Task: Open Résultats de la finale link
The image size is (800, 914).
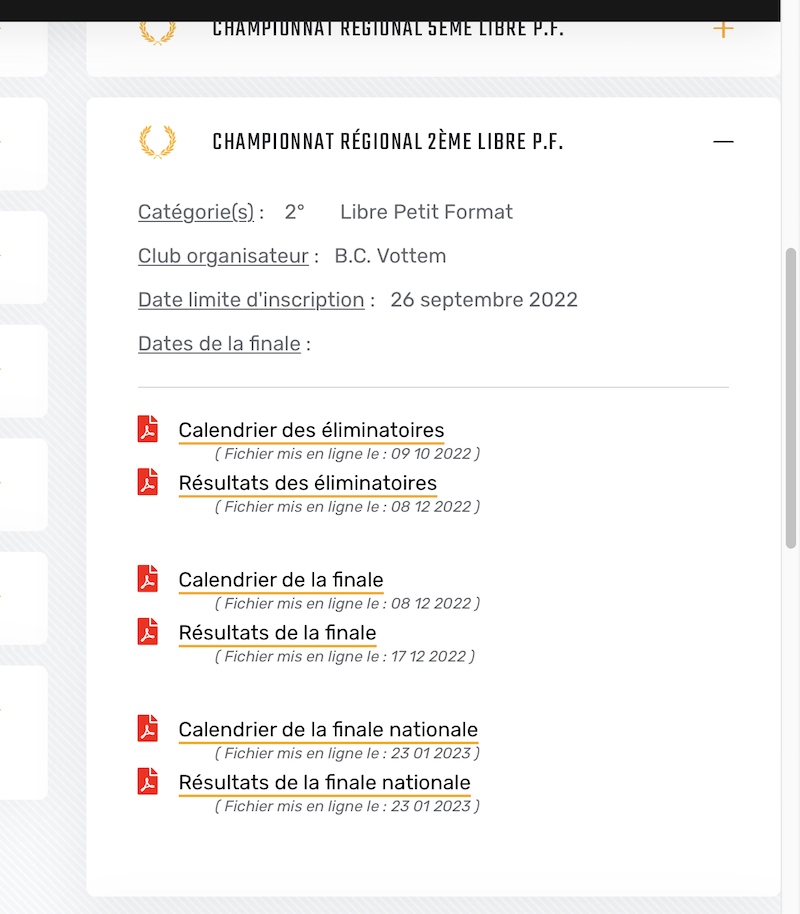Action: (x=278, y=633)
